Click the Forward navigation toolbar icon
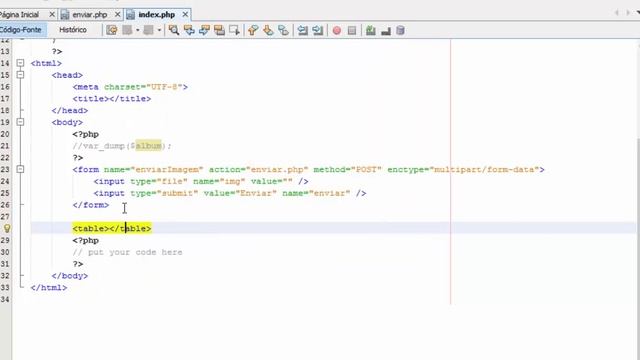Screen dimensions: 640x360 pyautogui.click(x=149, y=30)
